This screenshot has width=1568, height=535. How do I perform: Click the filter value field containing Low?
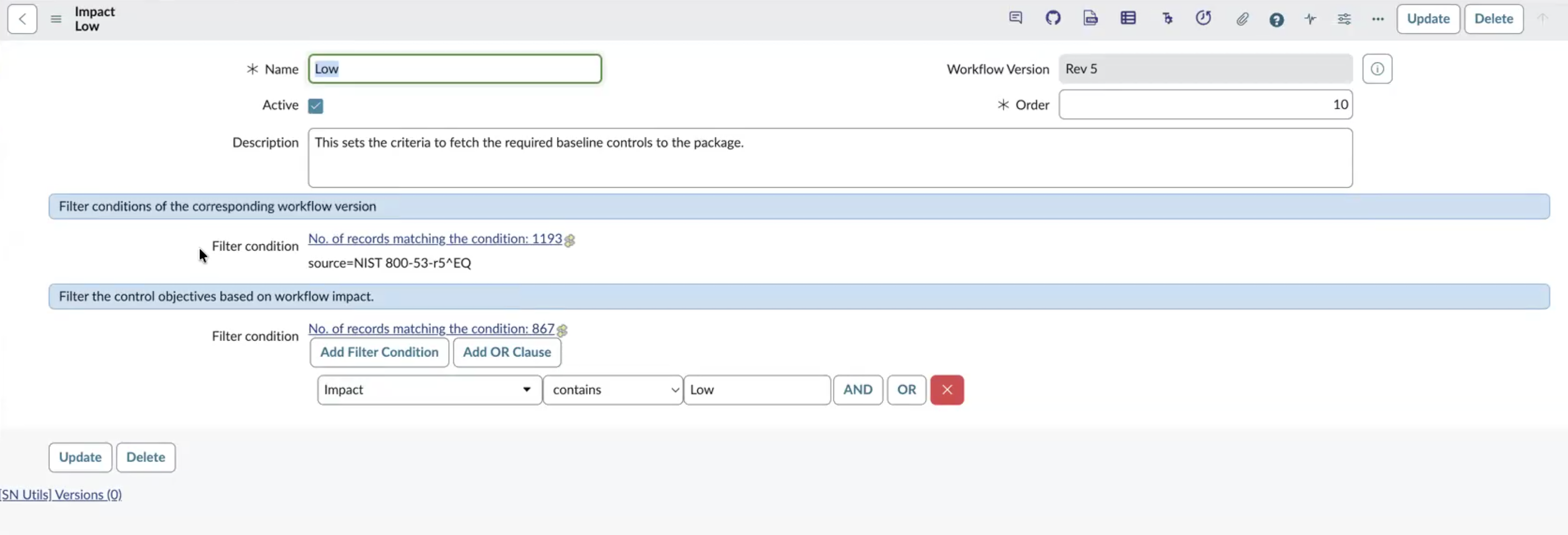756,390
